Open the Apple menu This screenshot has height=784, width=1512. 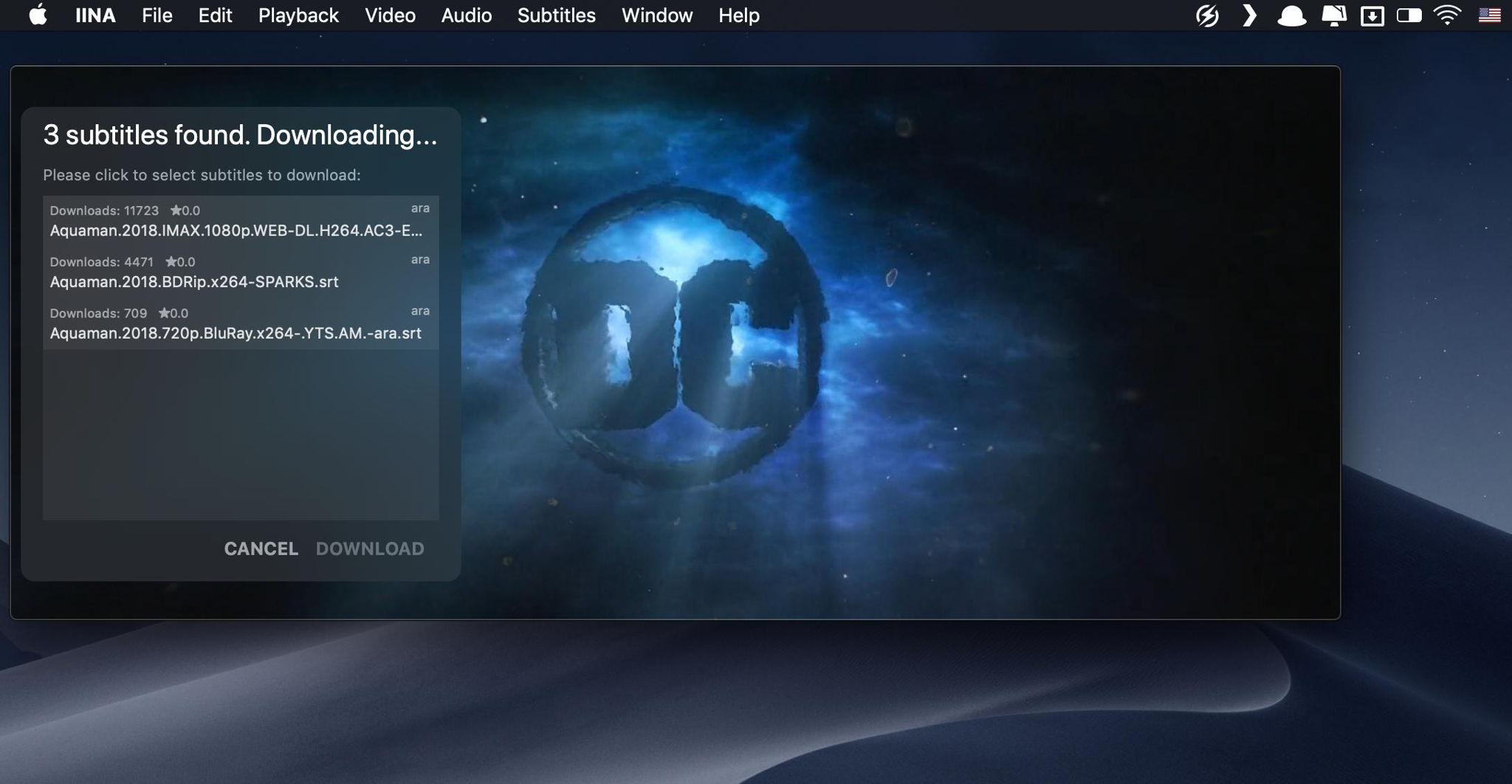(38, 15)
